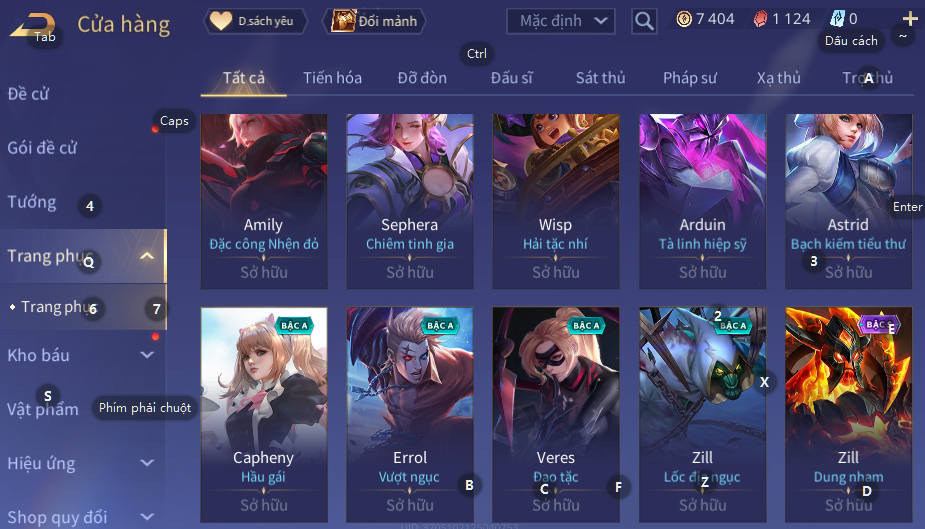The width and height of the screenshot is (925, 529).
Task: Expand the Kho báu sidebar section
Action: click(x=147, y=355)
